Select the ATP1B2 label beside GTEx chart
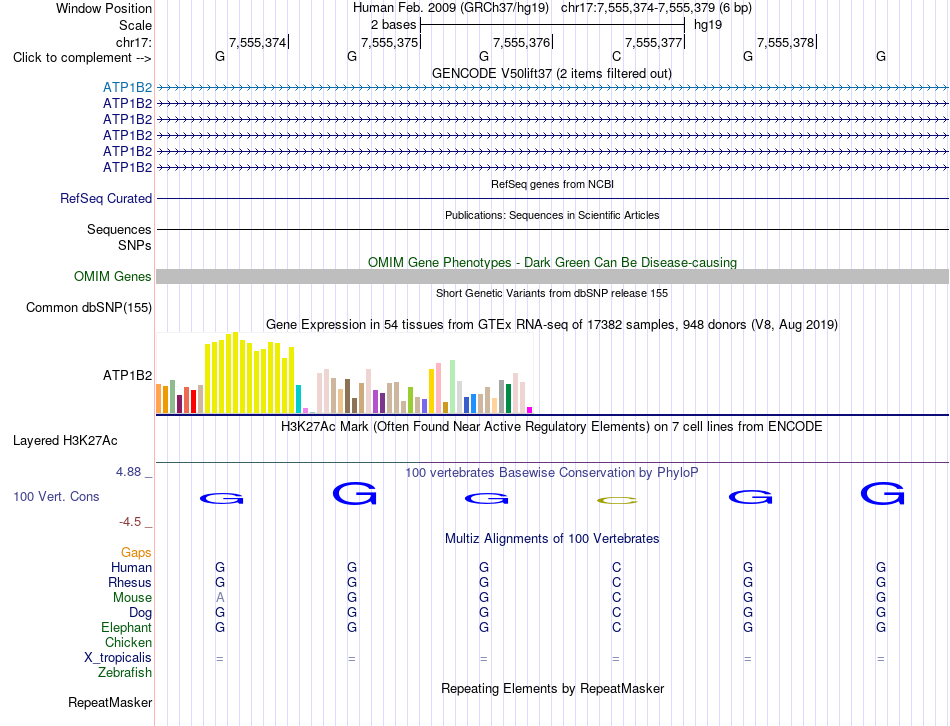The height and width of the screenshot is (726, 950). [127, 375]
